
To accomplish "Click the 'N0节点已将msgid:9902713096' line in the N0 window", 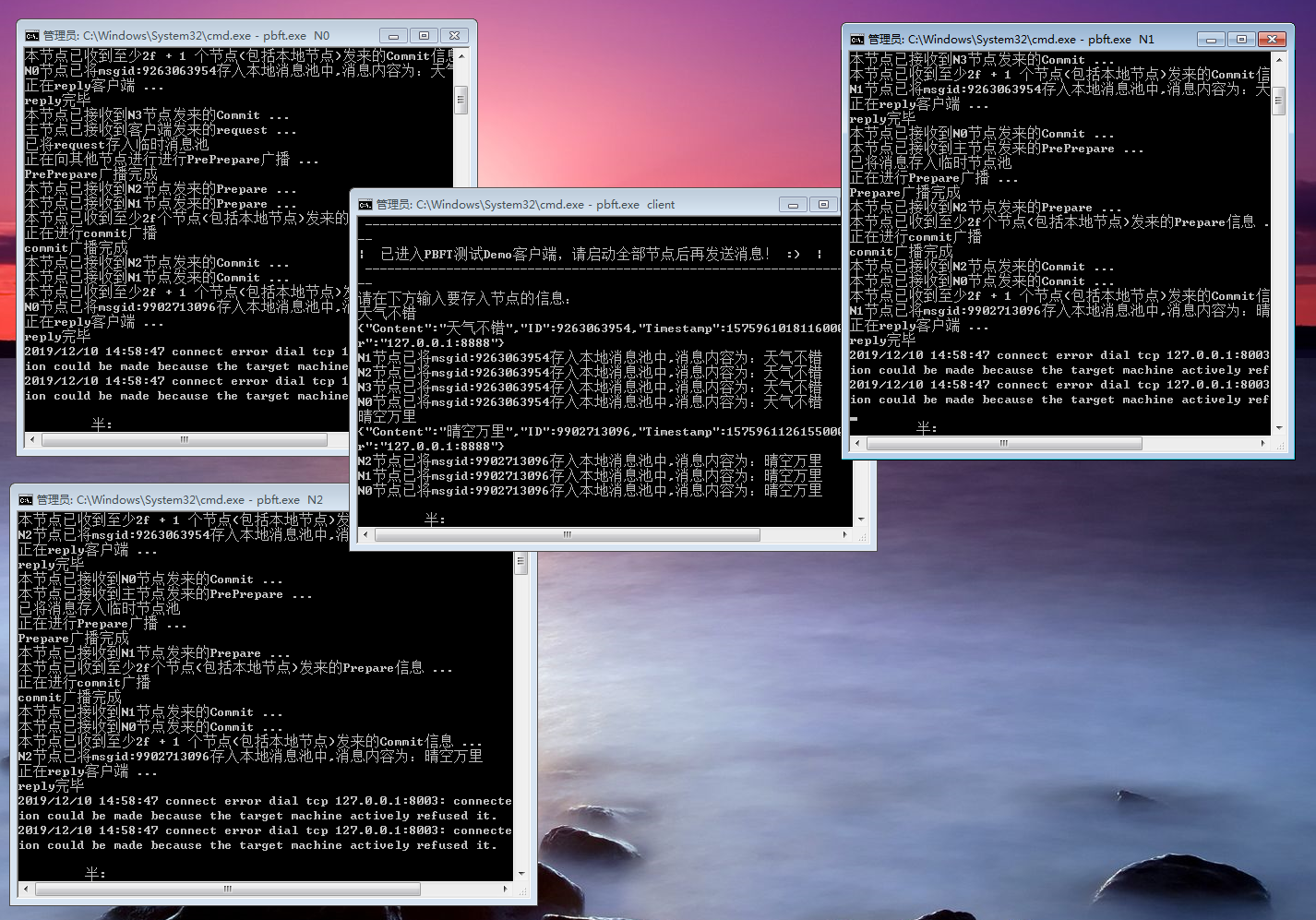I will click(186, 307).
